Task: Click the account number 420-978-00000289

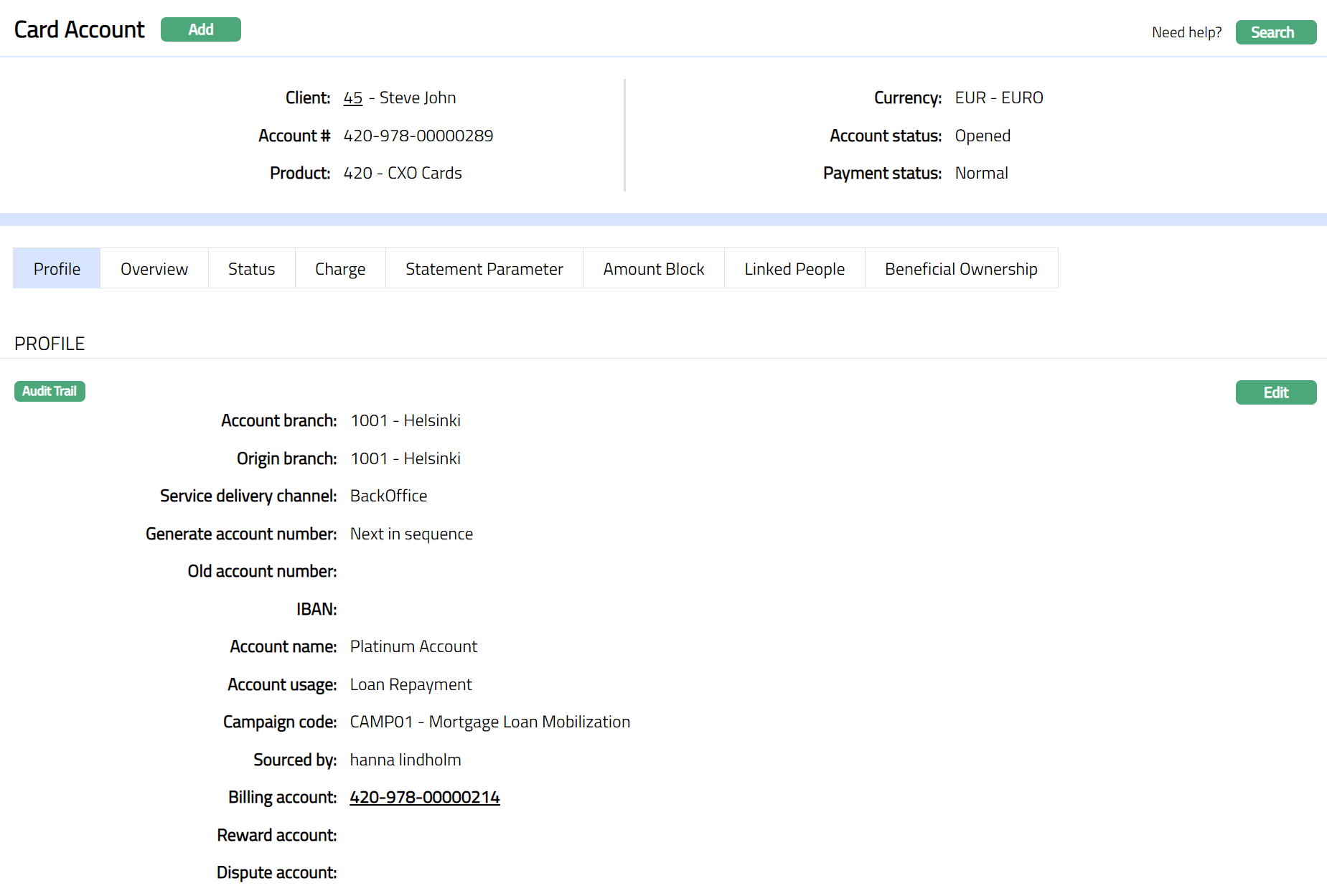Action: point(418,136)
